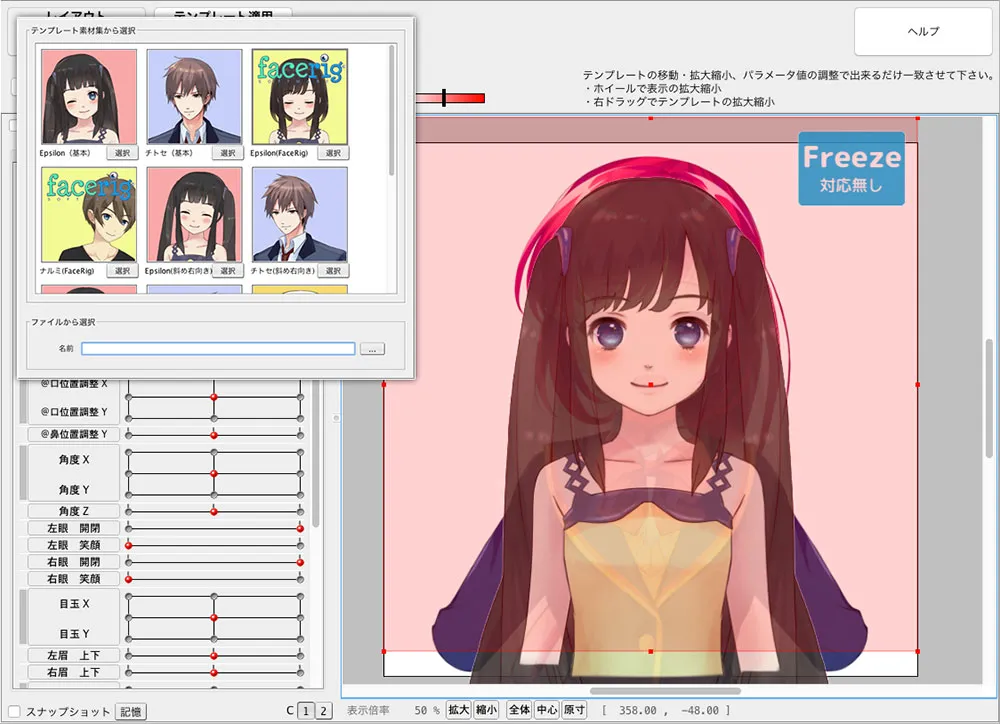
Task: Switch to snapshot slot 1
Action: 307,711
